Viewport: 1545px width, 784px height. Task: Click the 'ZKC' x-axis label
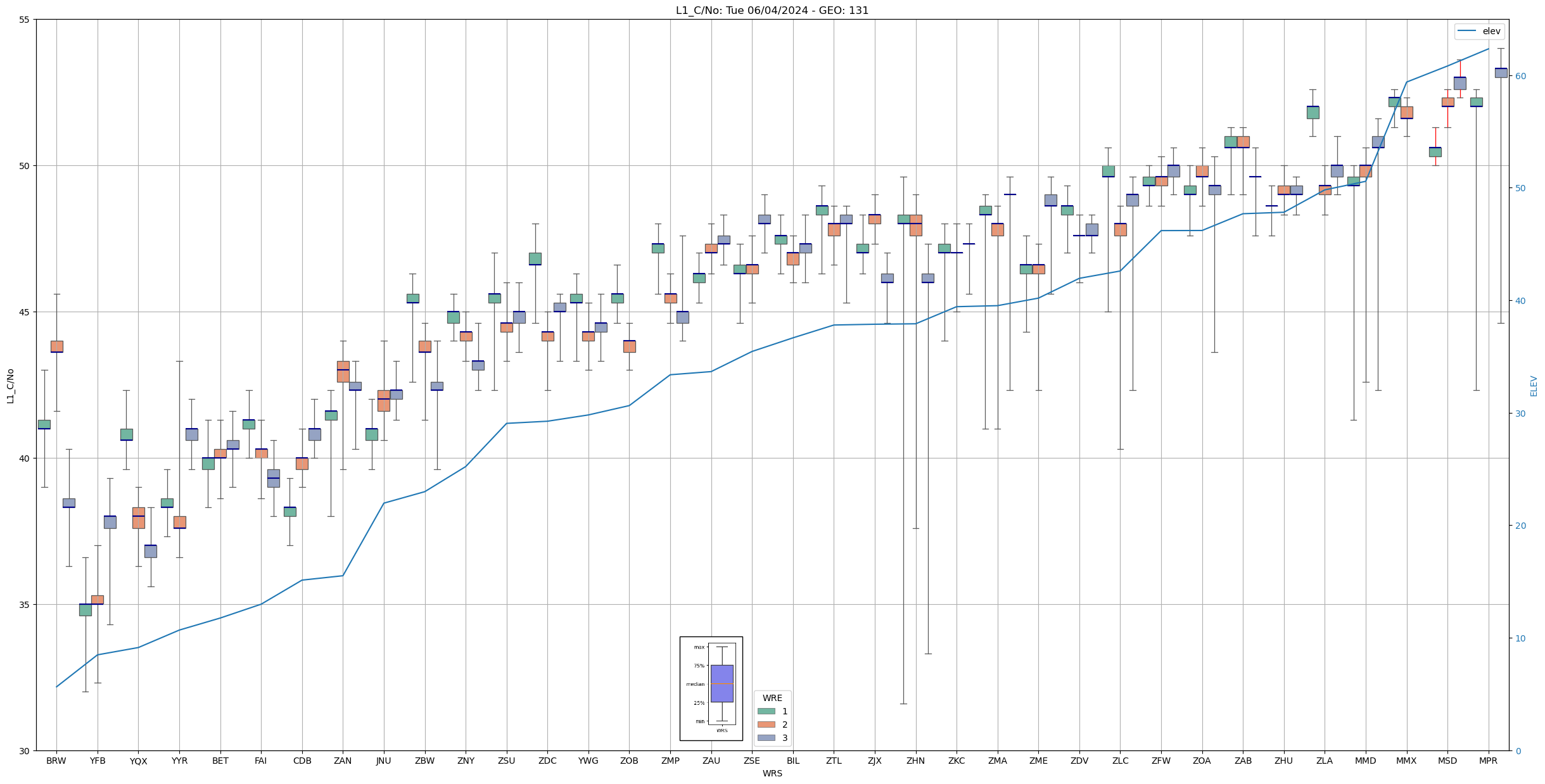(x=957, y=761)
